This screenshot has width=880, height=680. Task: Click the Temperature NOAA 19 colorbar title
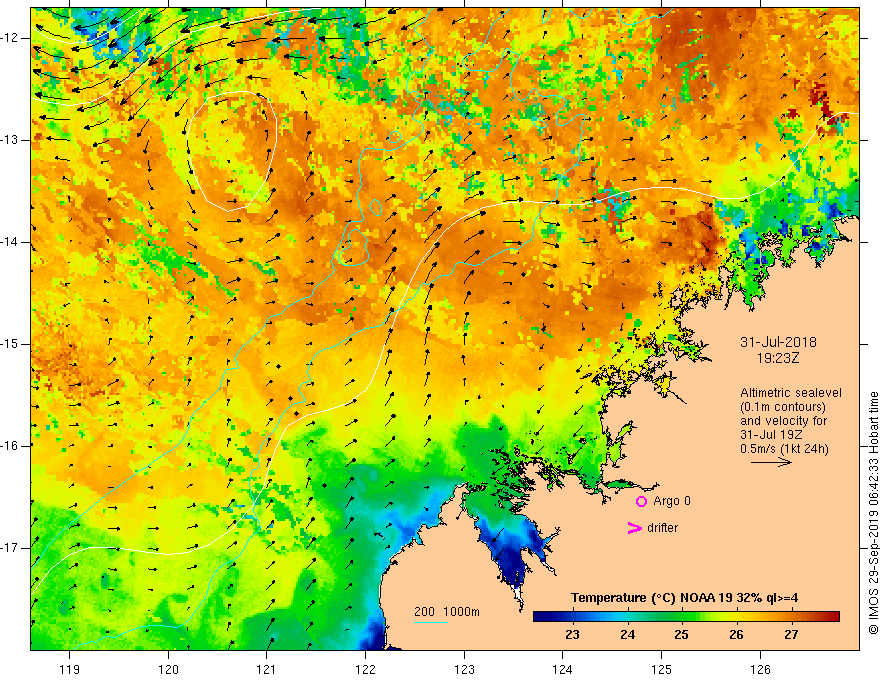(x=684, y=598)
